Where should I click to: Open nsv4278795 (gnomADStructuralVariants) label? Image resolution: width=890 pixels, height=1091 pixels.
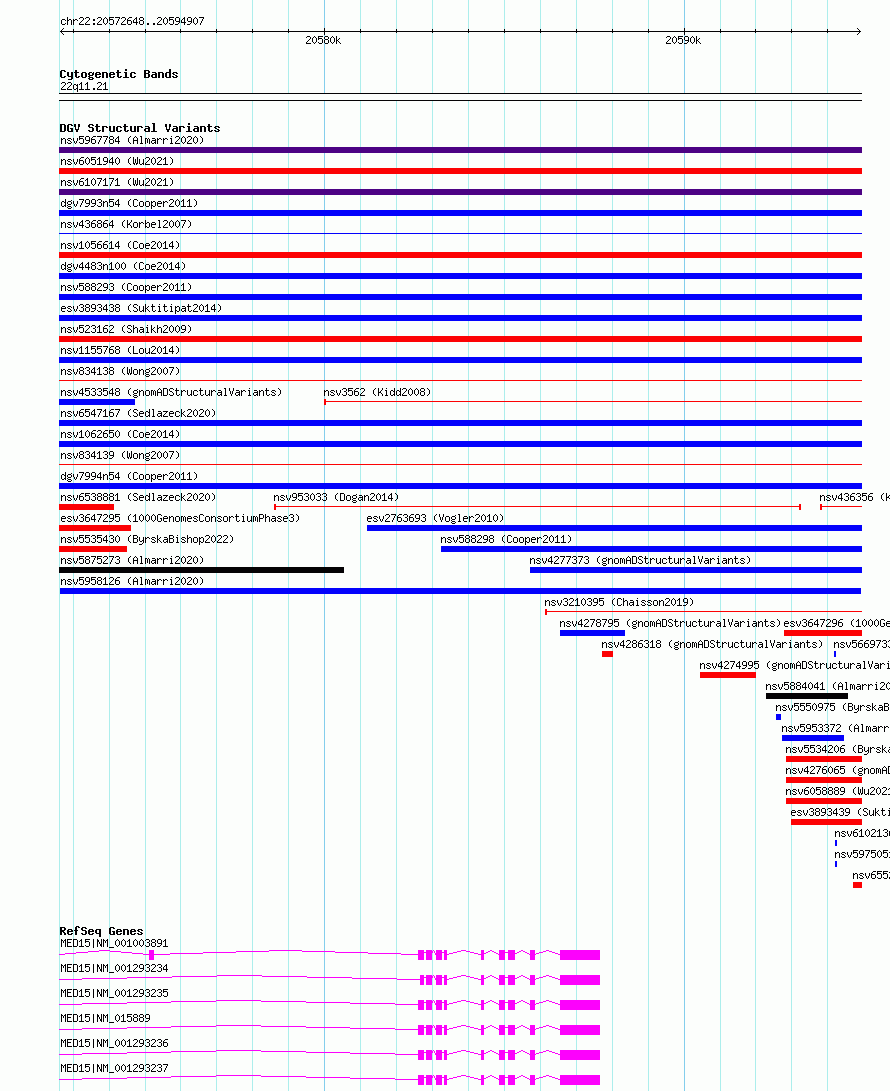(x=670, y=623)
